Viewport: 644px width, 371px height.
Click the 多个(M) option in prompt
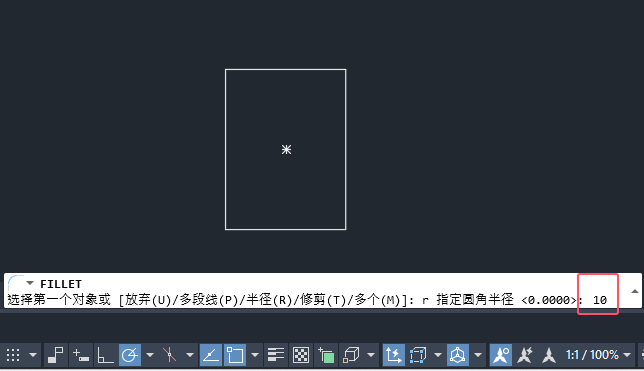coord(377,300)
